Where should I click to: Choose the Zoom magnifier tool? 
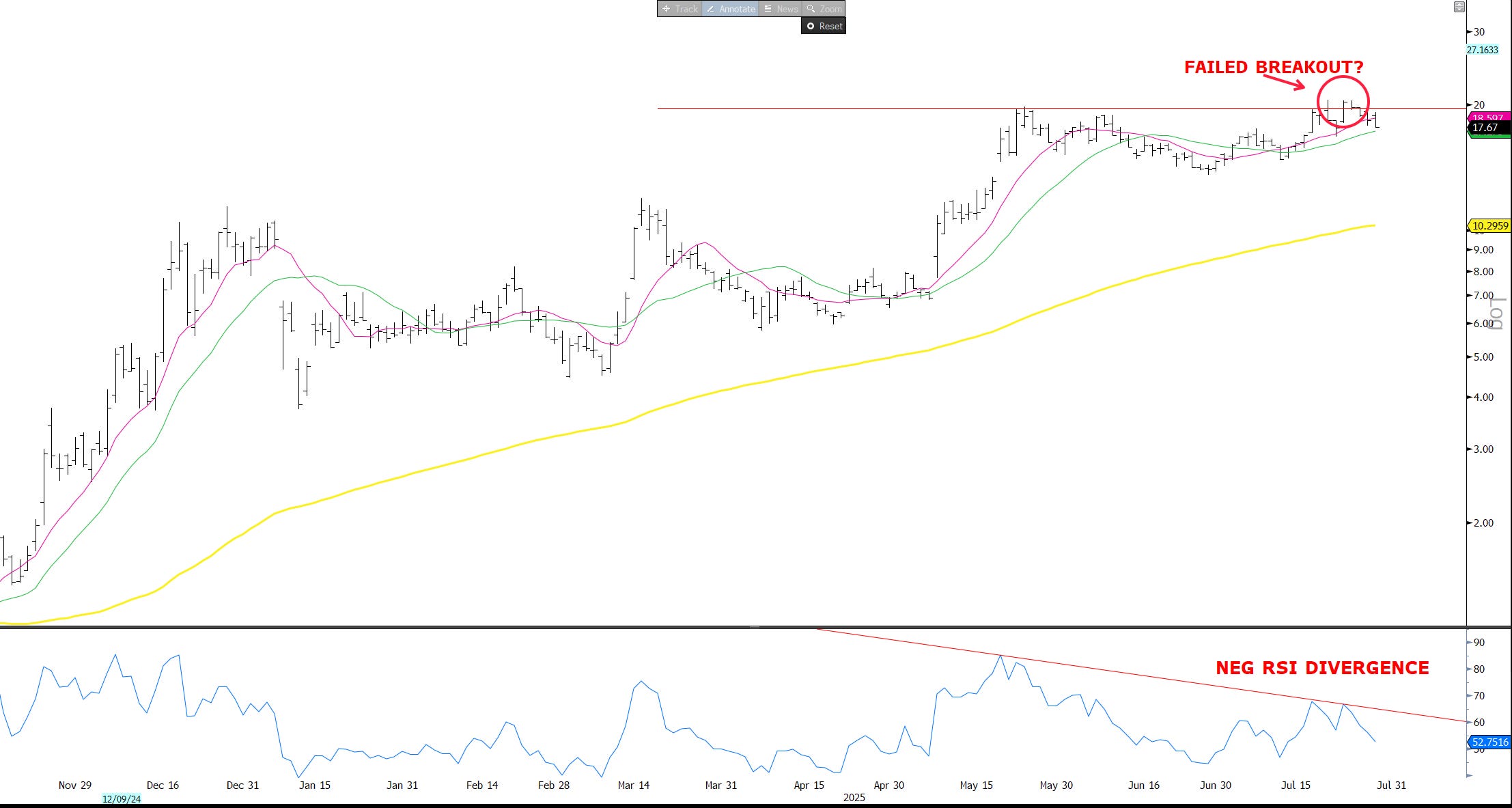click(x=824, y=9)
